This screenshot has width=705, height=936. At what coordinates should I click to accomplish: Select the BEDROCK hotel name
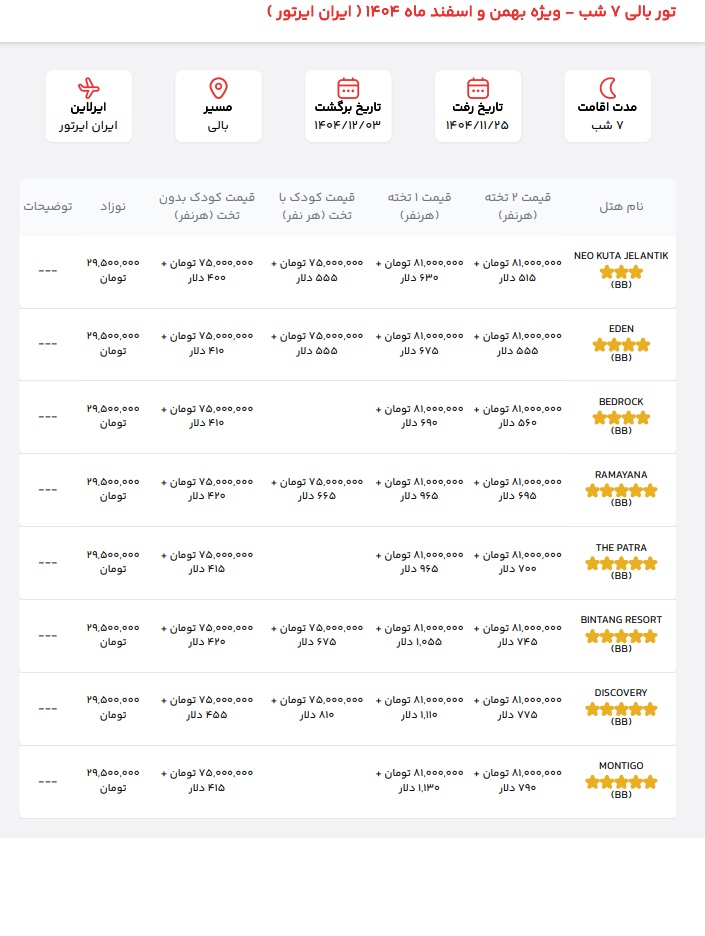(x=621, y=402)
